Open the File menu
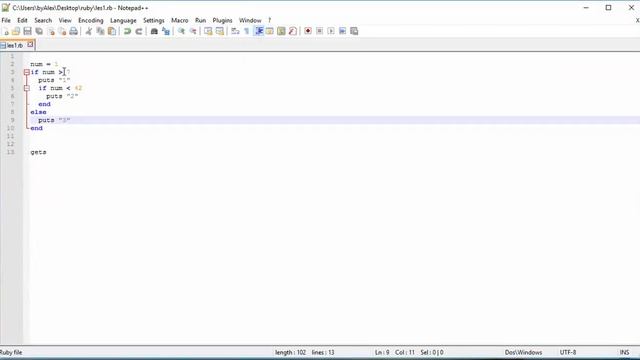Image resolution: width=640 pixels, height=360 pixels. [x=6, y=20]
